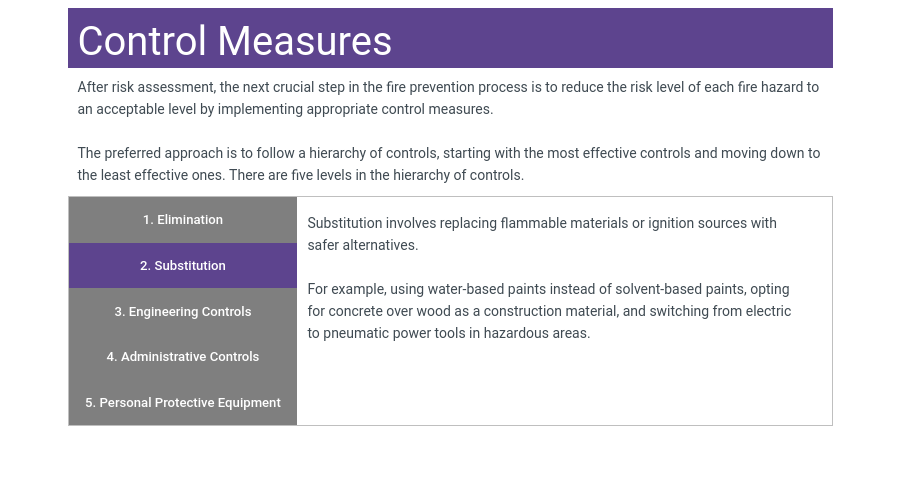Click blank space in Substitution content panel
The image size is (900, 504).
coord(560,390)
